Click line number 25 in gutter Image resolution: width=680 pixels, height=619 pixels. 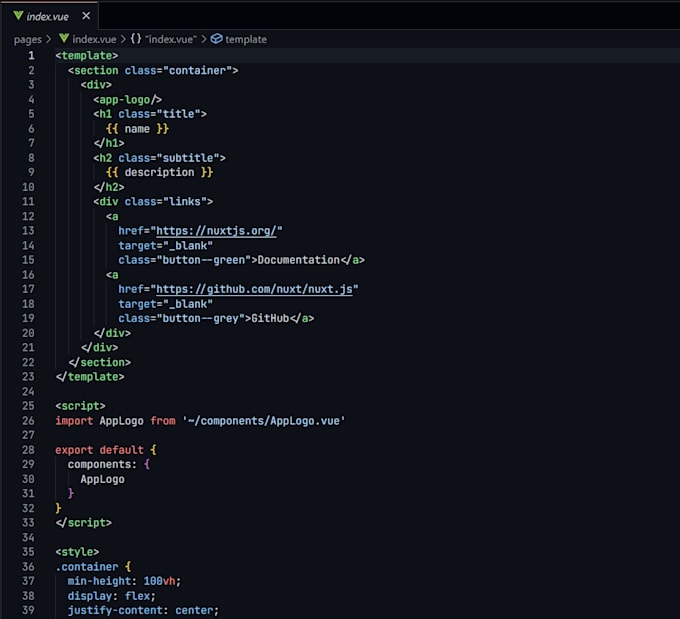tap(28, 406)
